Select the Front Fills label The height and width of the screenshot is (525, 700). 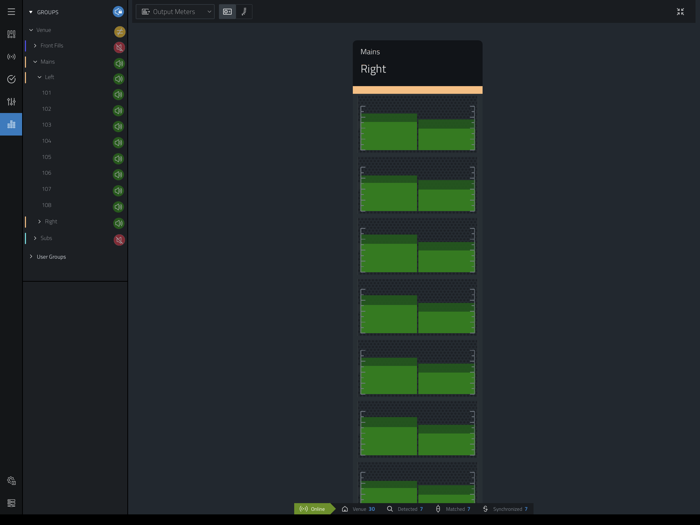point(52,46)
